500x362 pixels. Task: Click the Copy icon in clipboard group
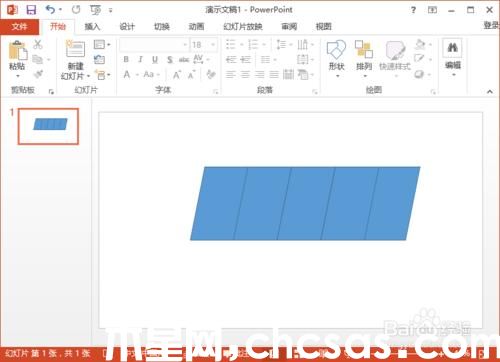pos(38,60)
